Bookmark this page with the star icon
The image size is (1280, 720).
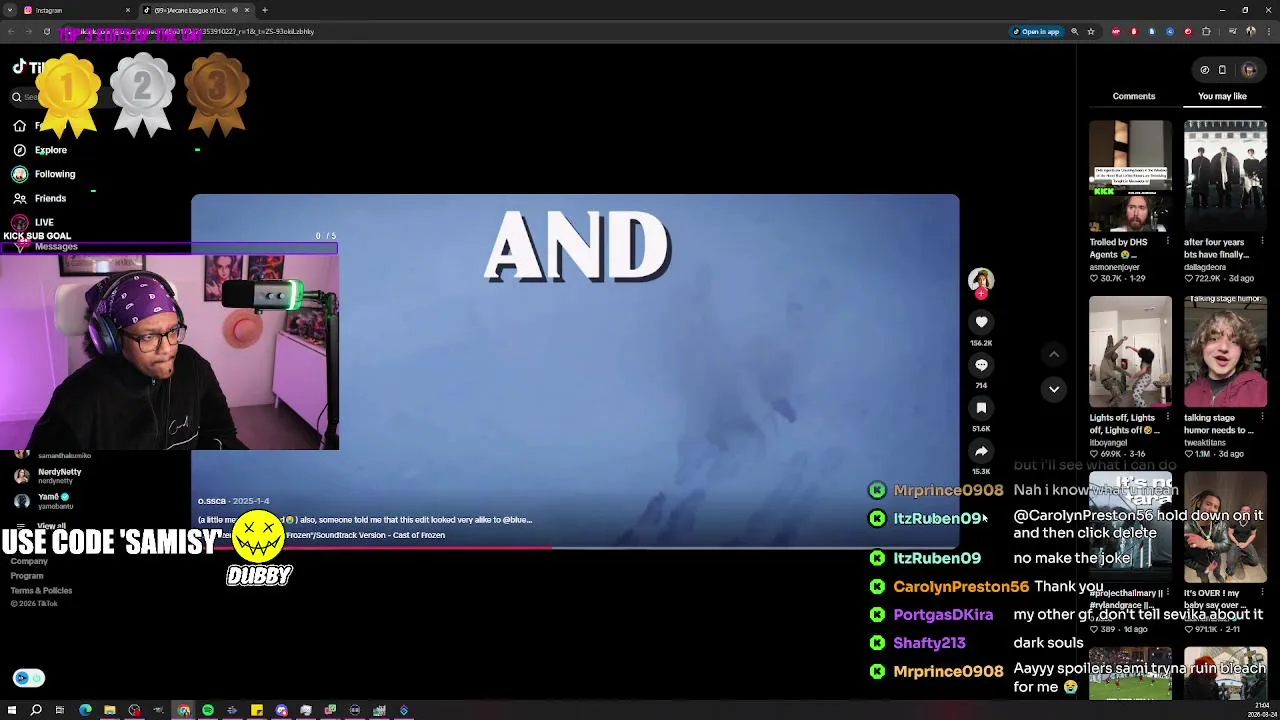(1091, 31)
